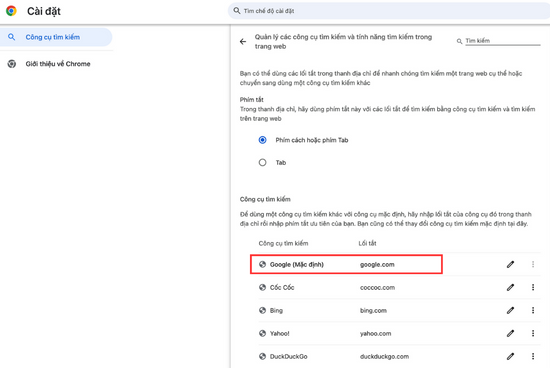Click the coccoc.com shortcut text
The width and height of the screenshot is (550, 368).
377,288
